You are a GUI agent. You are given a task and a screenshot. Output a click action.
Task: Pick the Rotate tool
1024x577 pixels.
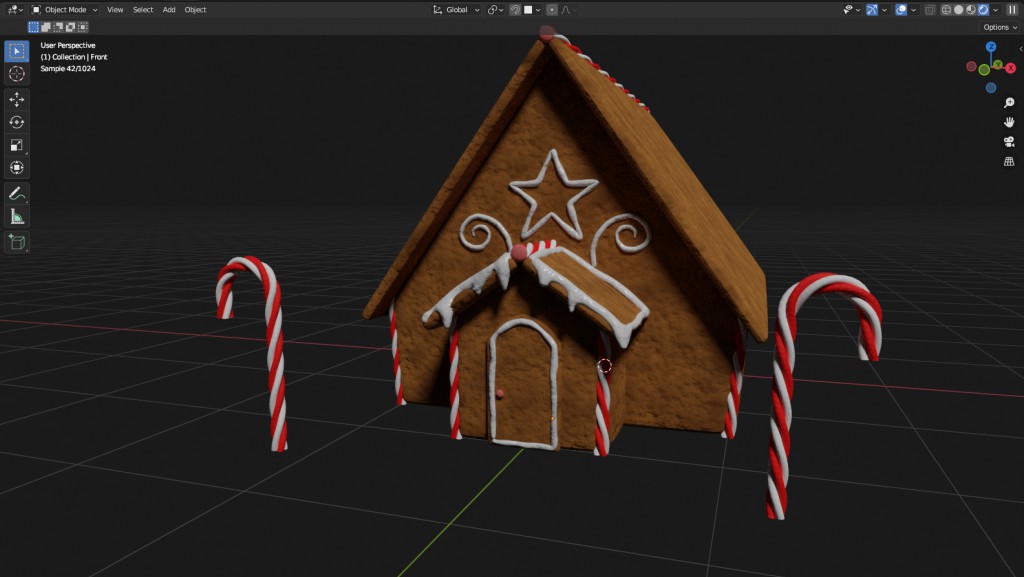[x=17, y=122]
